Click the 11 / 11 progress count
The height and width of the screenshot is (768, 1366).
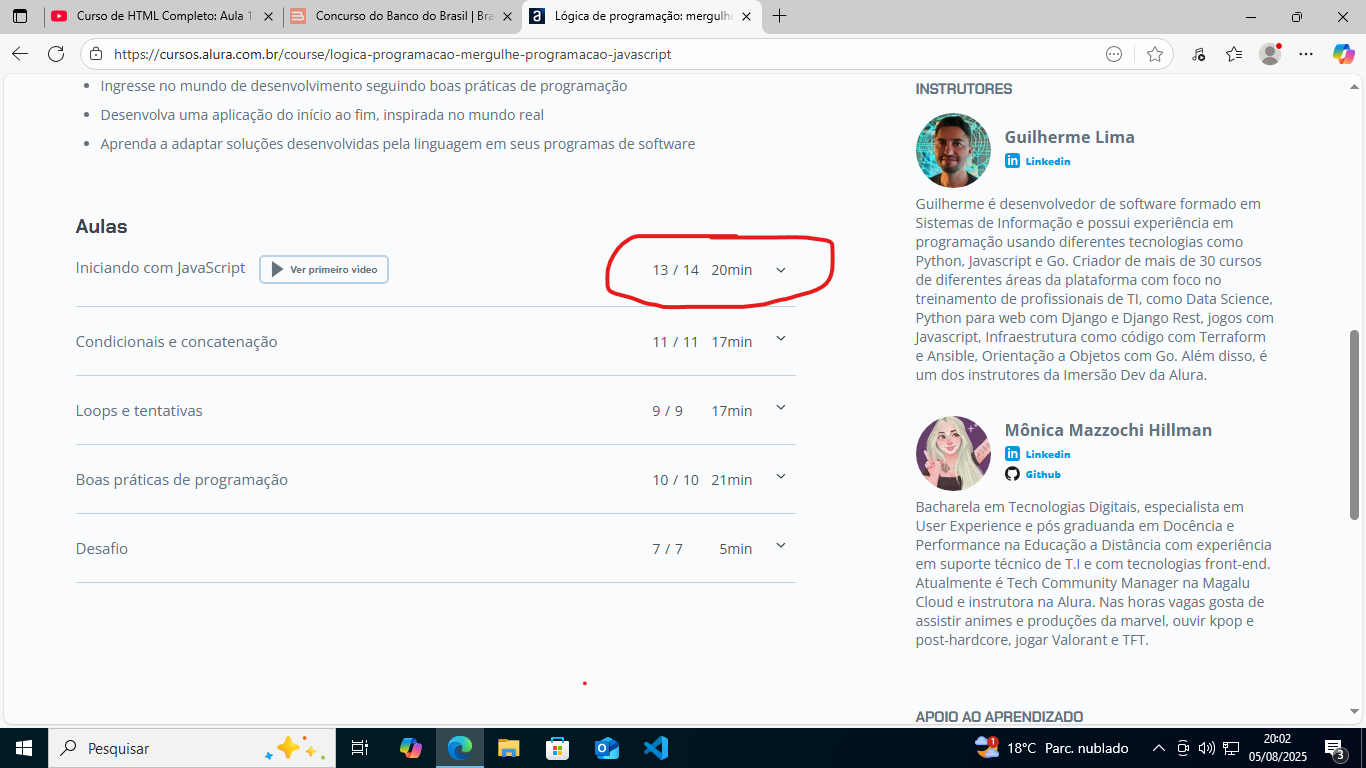[x=675, y=342]
